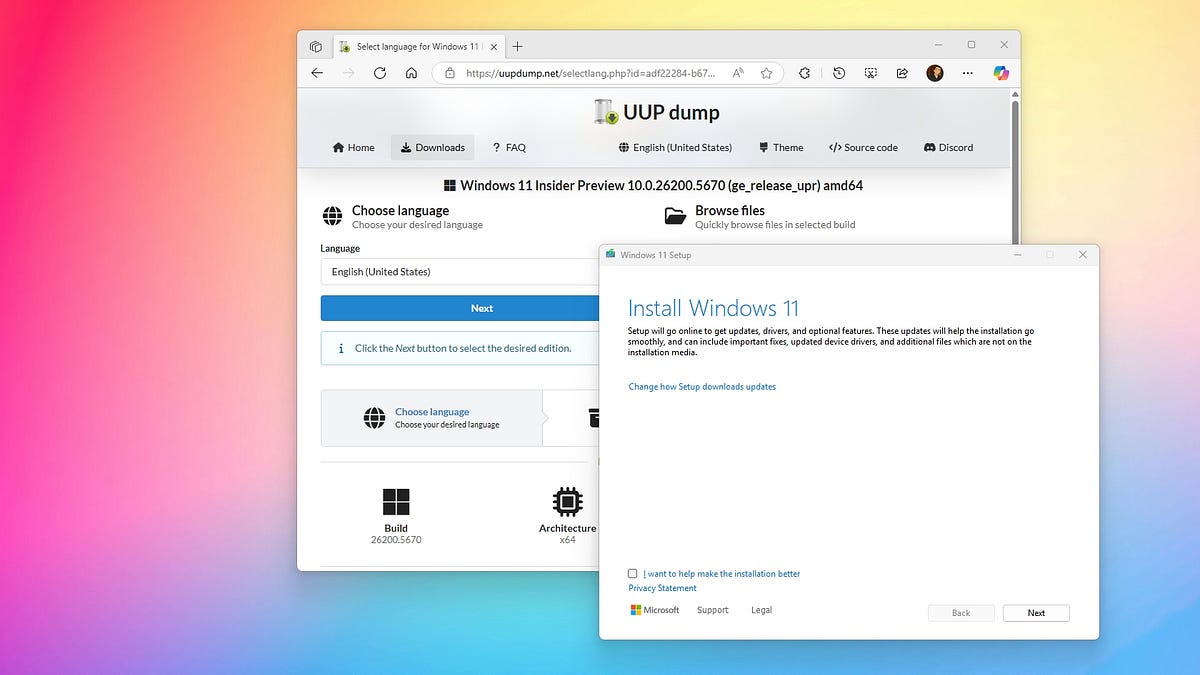Image resolution: width=1200 pixels, height=675 pixels.
Task: Click the x64 architecture text
Action: pos(567,540)
